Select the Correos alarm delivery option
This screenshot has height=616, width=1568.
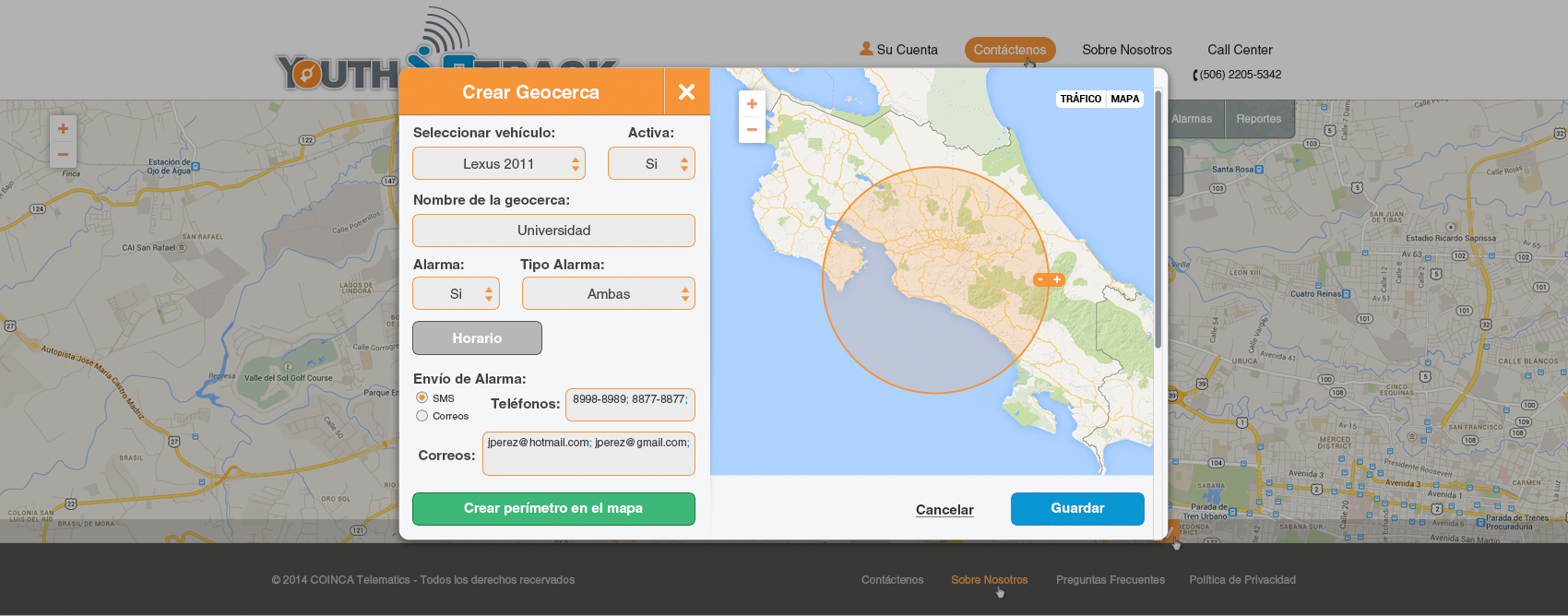click(422, 416)
